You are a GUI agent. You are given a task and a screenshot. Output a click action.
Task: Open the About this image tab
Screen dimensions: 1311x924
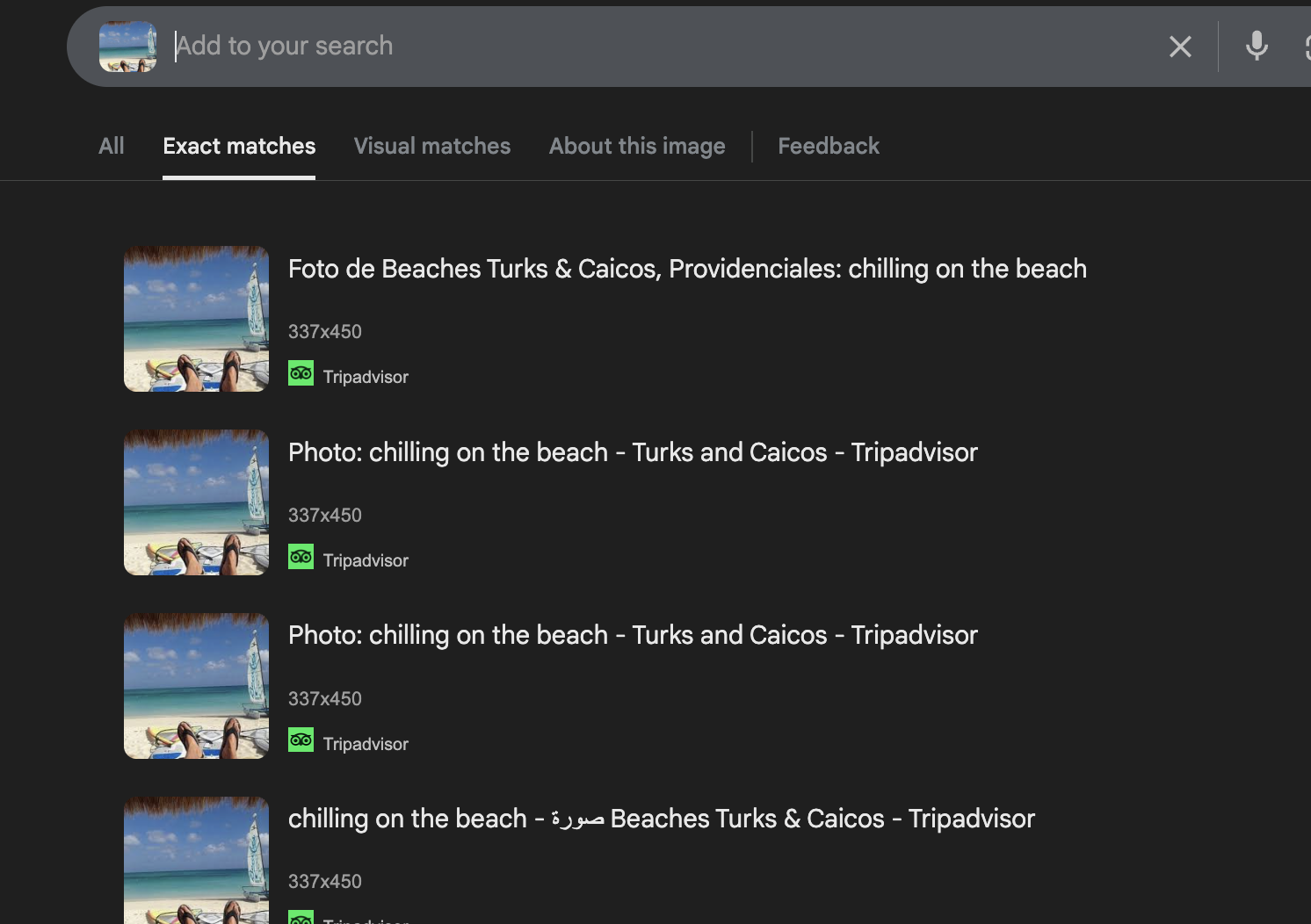(x=637, y=146)
